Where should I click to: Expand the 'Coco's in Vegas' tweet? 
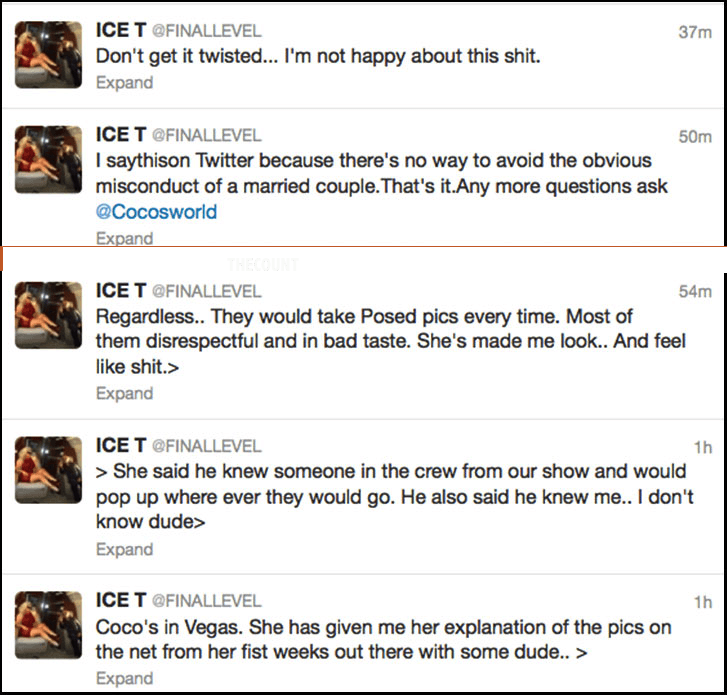(x=124, y=679)
